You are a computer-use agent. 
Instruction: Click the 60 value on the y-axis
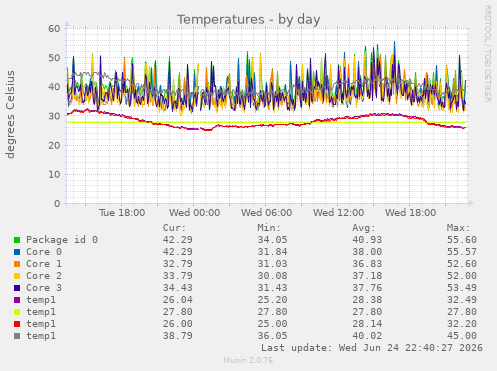coord(54,28)
